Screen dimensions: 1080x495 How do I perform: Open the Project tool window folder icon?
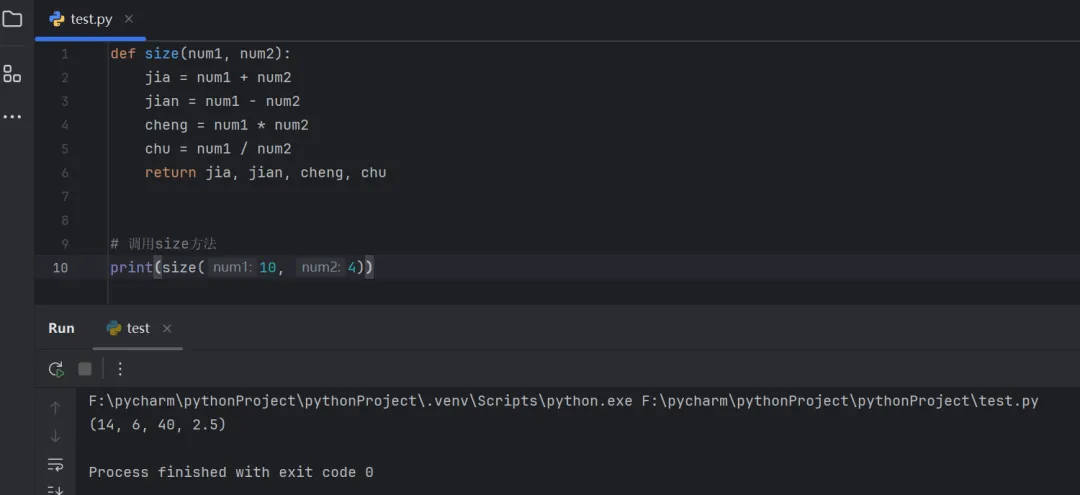12,19
